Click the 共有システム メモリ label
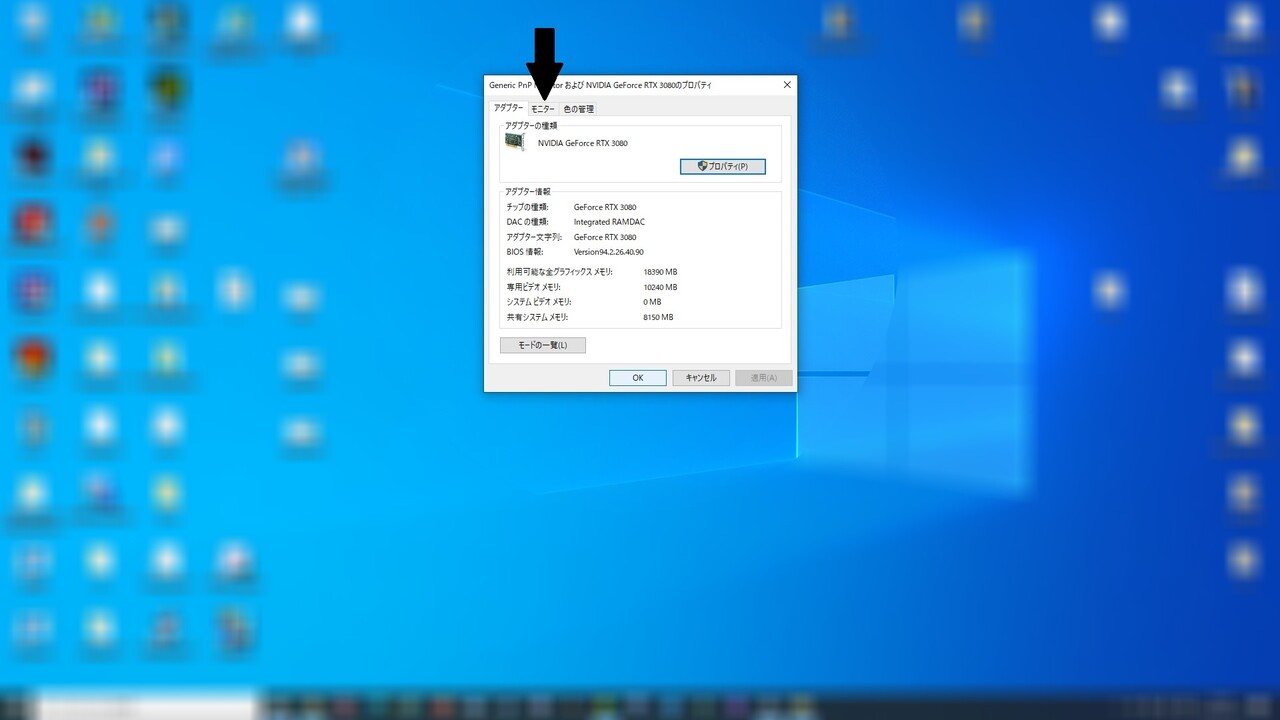 coord(537,317)
